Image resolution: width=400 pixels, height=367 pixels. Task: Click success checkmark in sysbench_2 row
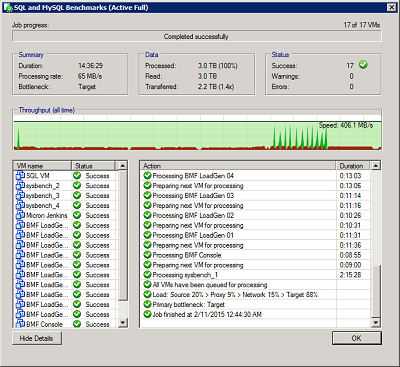coord(77,185)
